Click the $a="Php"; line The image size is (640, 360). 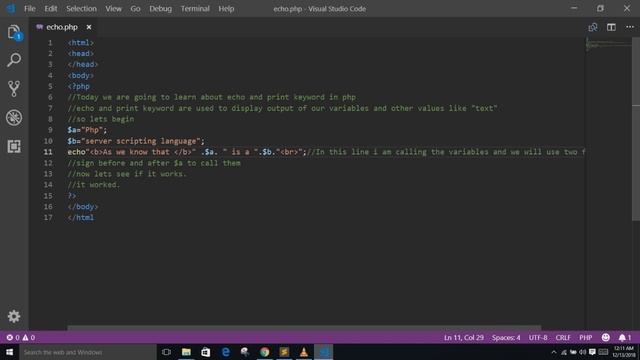coord(87,130)
